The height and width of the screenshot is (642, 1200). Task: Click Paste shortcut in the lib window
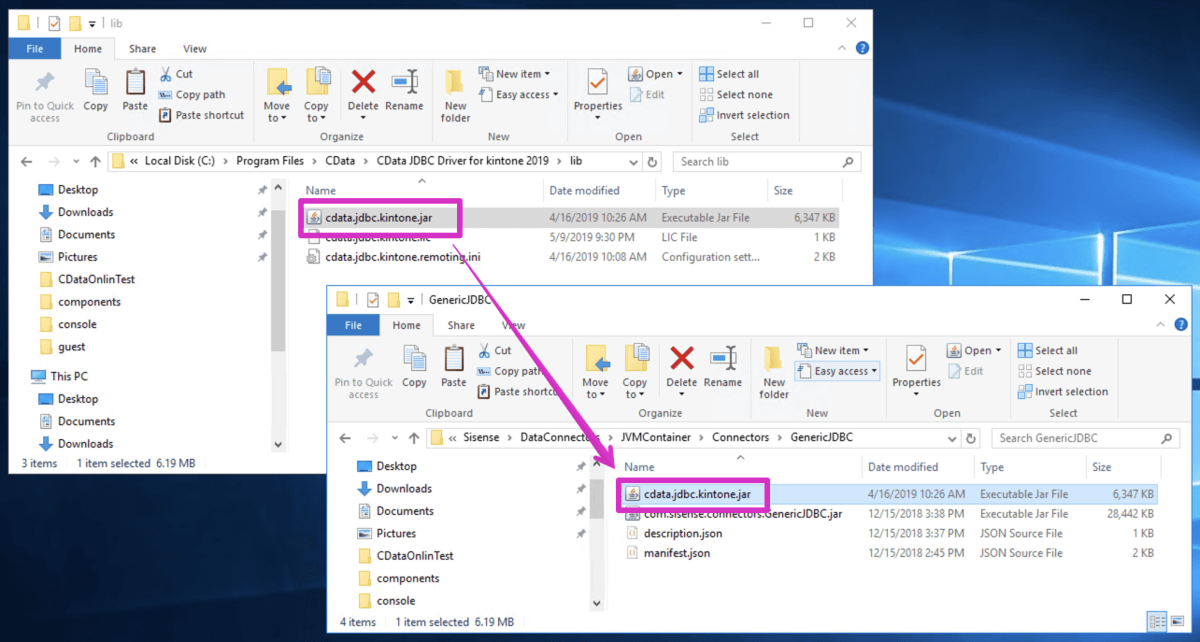point(201,115)
